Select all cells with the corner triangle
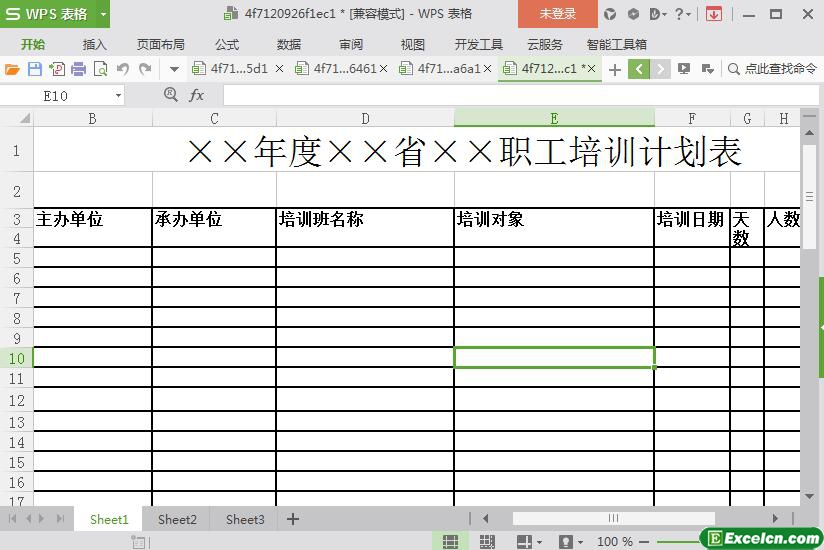Screen dimensions: 824x550 (x=24, y=118)
